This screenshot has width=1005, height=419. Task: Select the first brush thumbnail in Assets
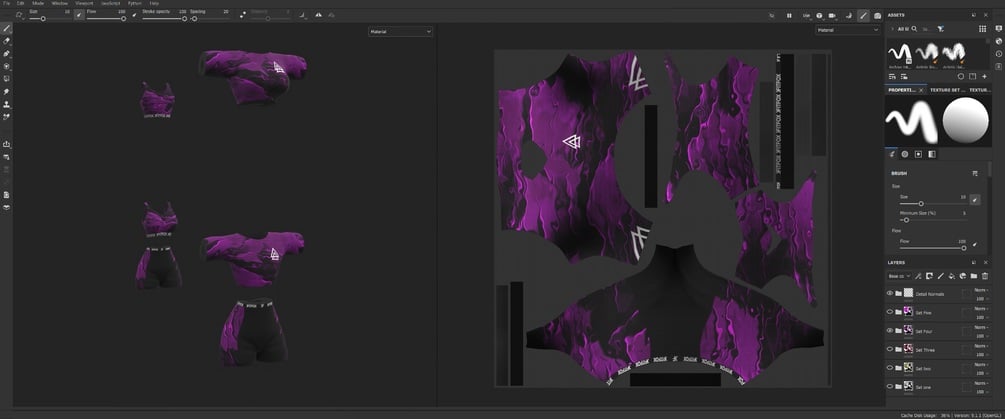[899, 54]
